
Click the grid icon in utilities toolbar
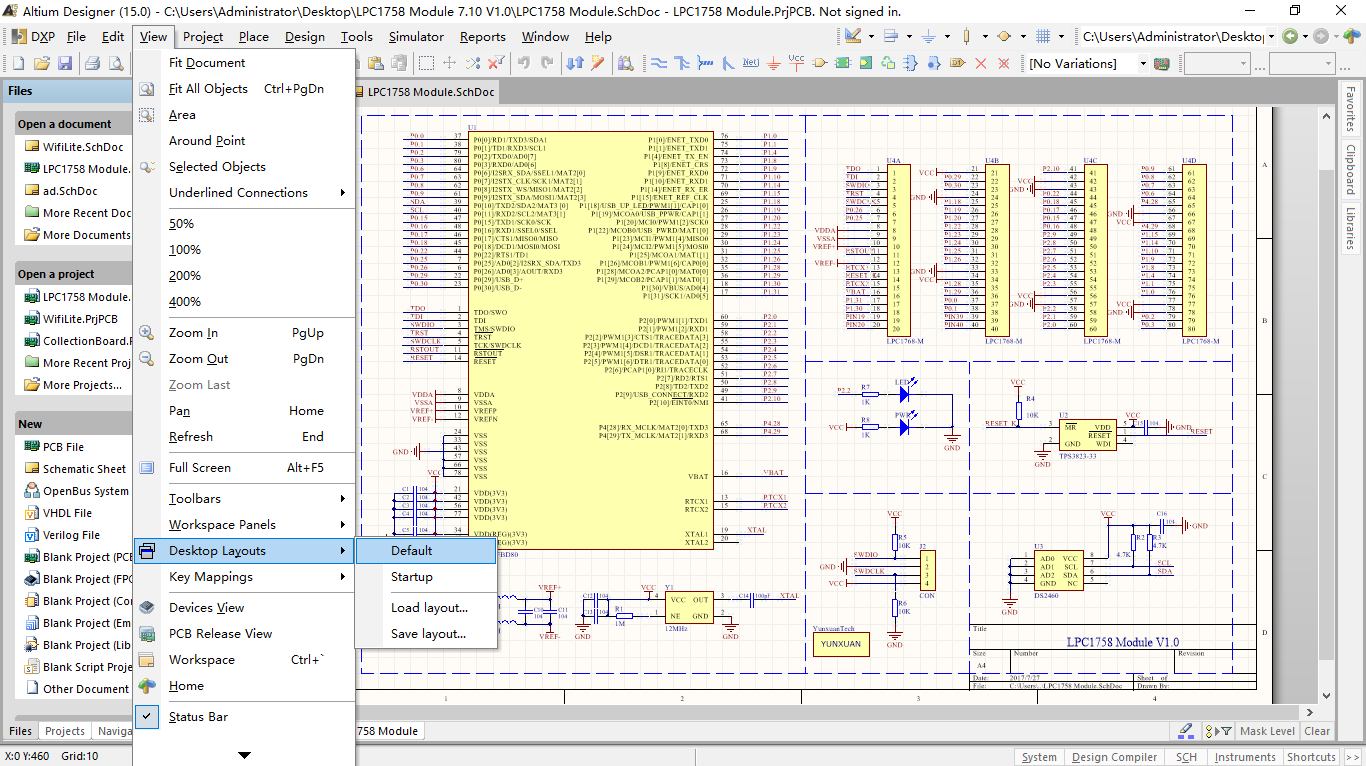tap(1043, 36)
